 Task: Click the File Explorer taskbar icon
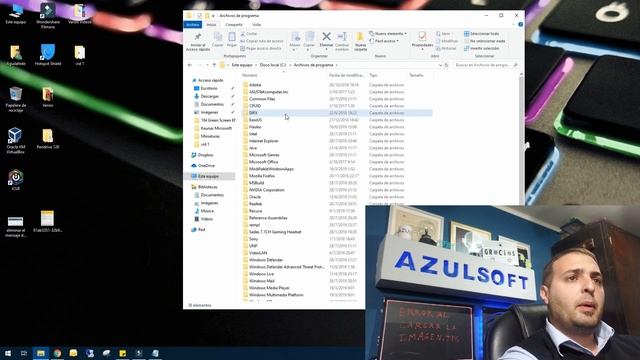tap(41, 353)
